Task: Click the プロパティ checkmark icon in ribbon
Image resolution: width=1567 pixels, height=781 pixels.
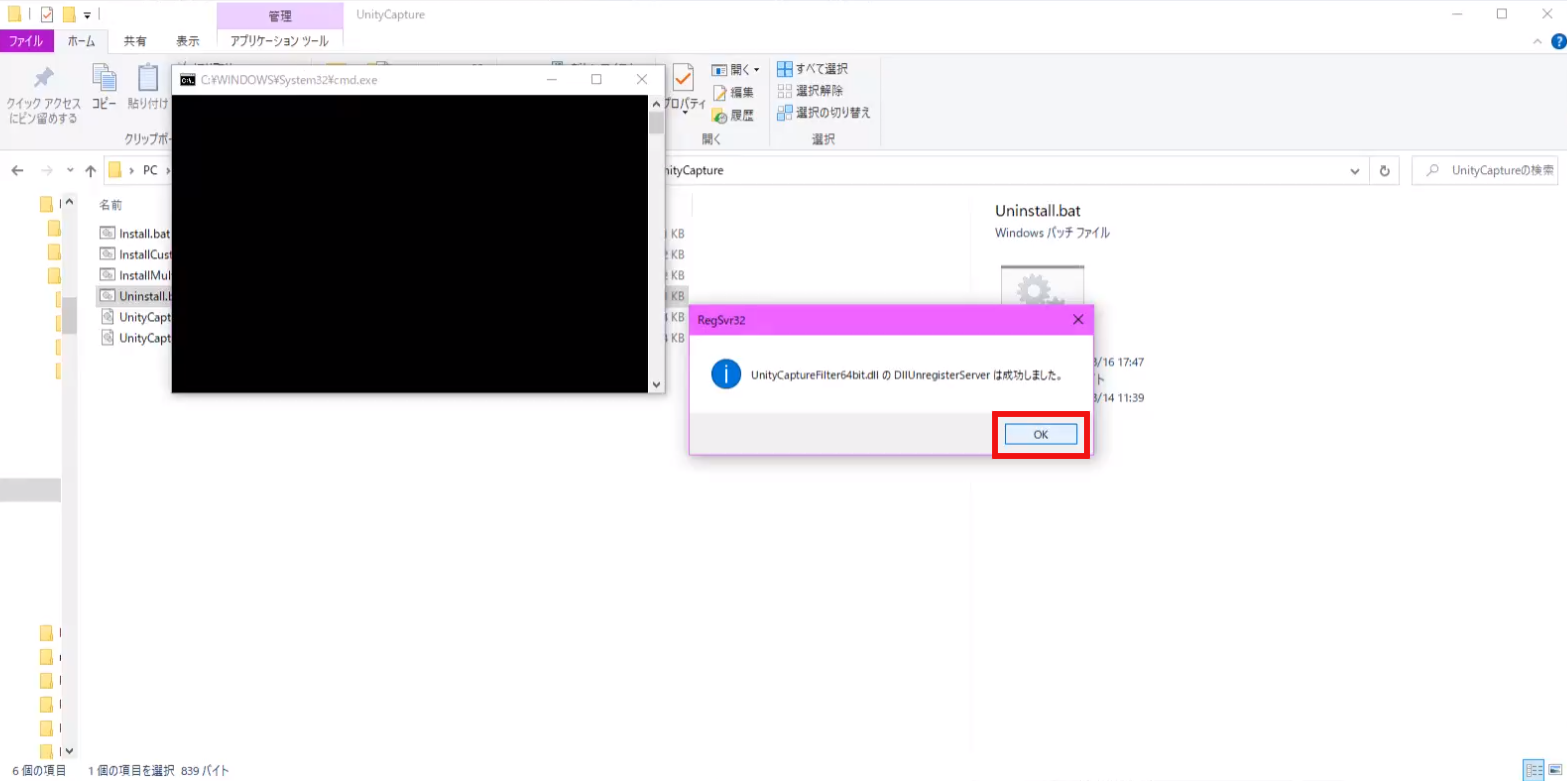Action: (683, 78)
